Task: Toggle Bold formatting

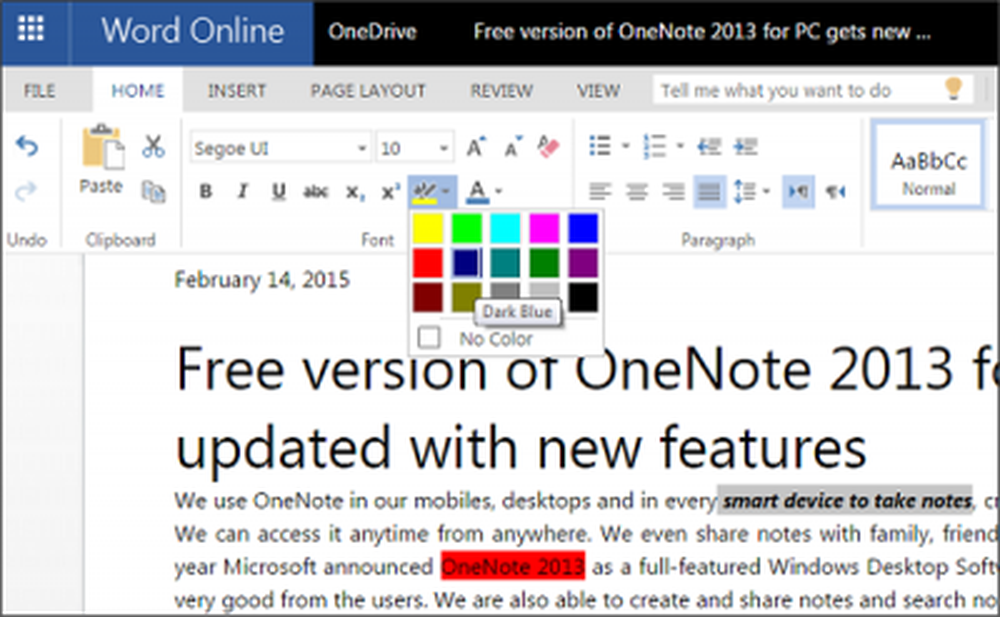Action: pos(206,192)
